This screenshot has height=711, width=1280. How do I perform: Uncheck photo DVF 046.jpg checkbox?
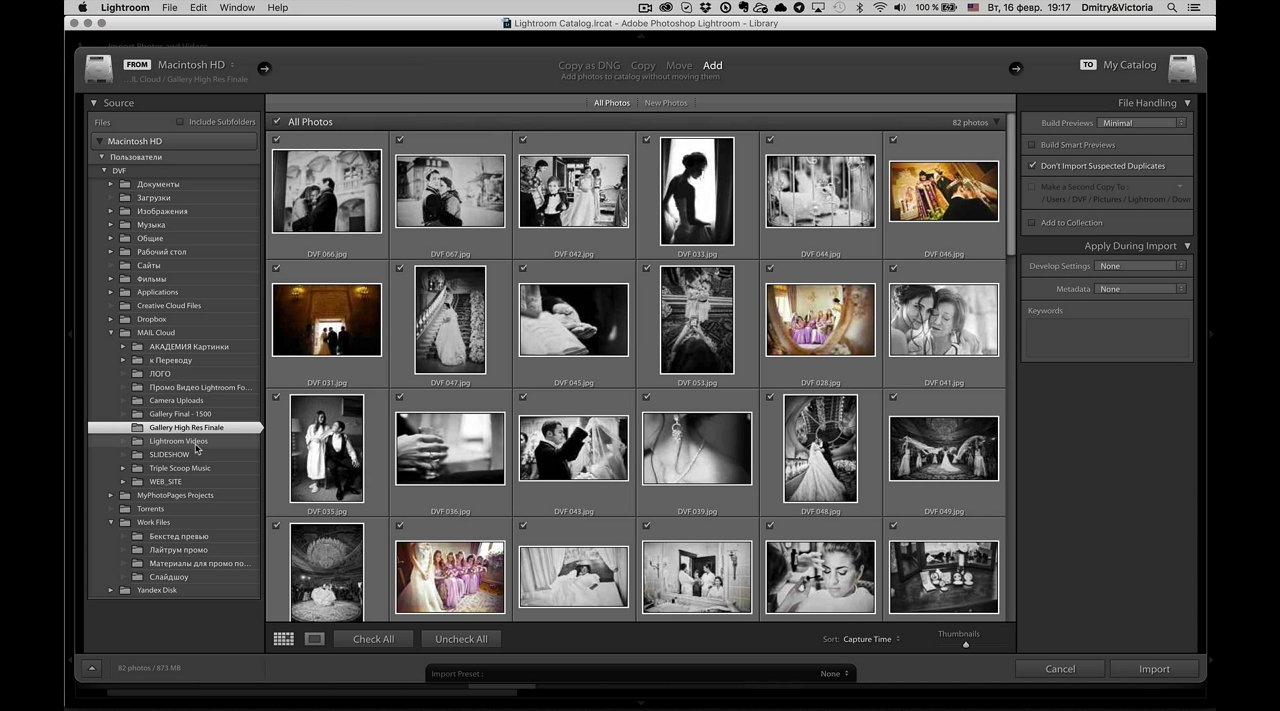[893, 140]
